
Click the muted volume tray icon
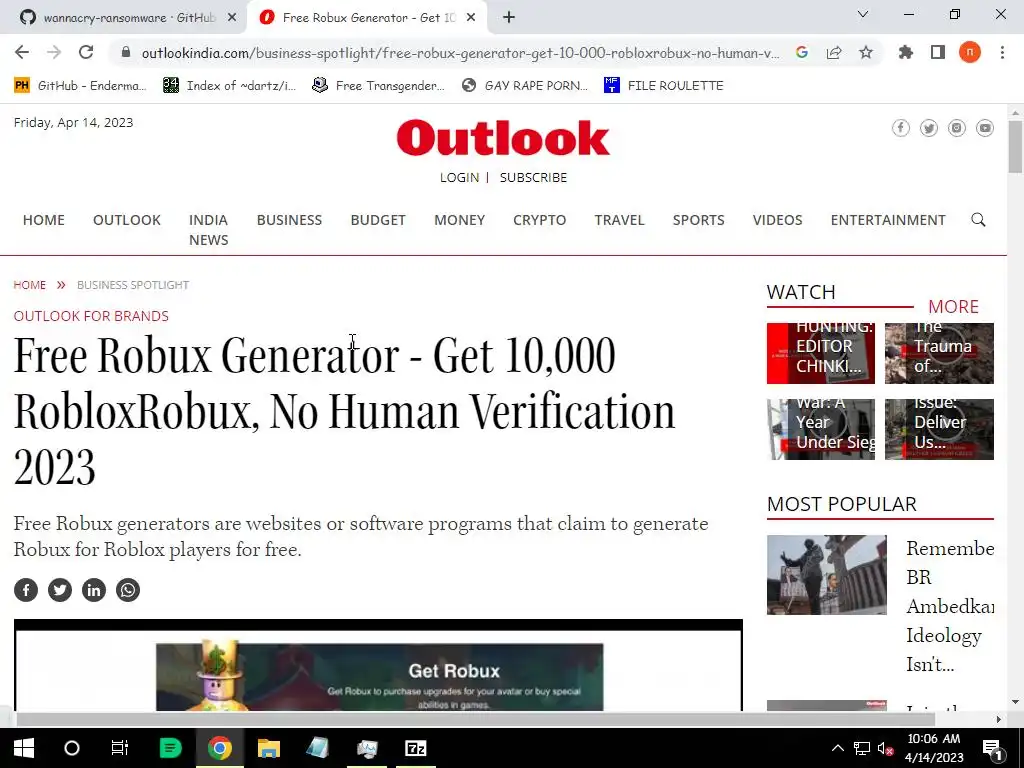[x=886, y=748]
